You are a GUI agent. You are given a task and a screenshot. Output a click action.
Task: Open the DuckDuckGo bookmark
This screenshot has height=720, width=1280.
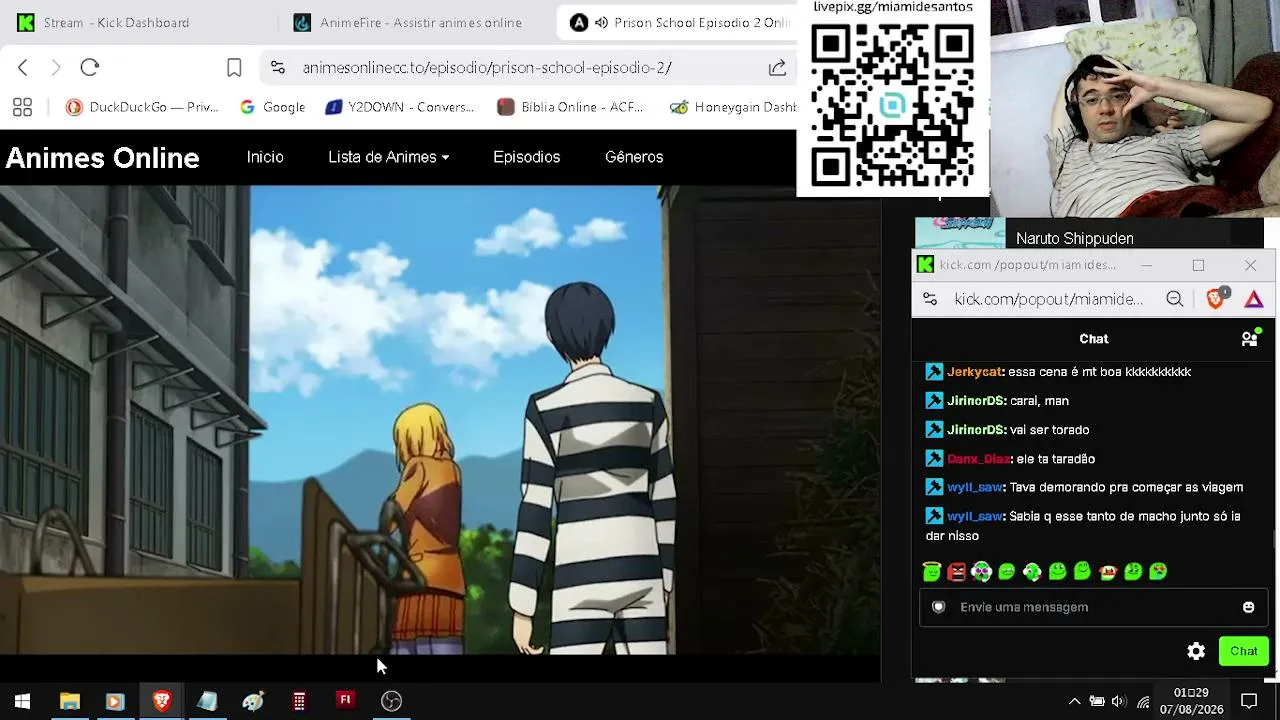pos(141,107)
